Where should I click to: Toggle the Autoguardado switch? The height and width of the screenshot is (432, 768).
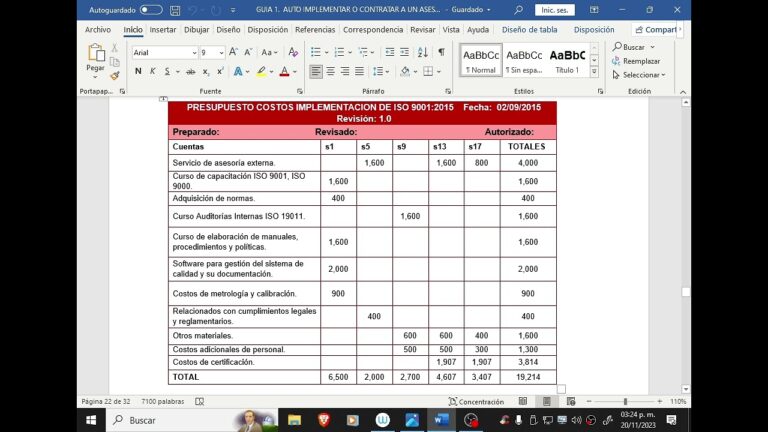[151, 10]
